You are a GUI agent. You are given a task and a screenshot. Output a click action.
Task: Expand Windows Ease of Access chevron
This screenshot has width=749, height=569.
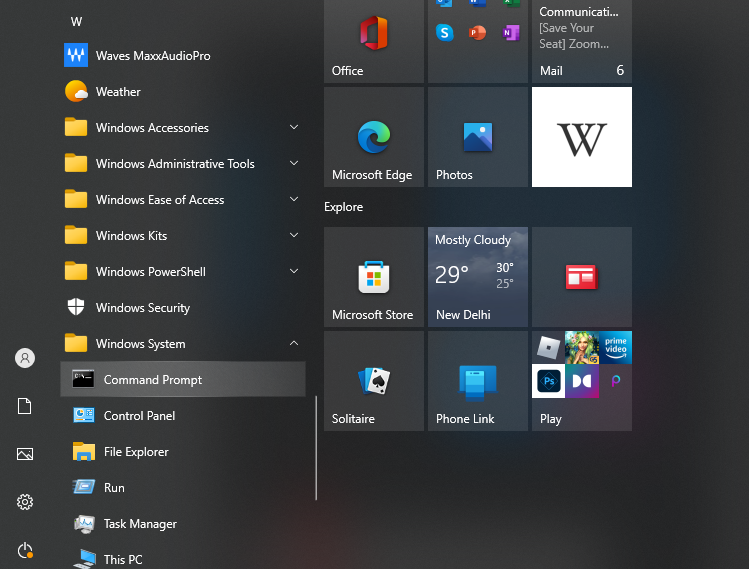pos(294,199)
